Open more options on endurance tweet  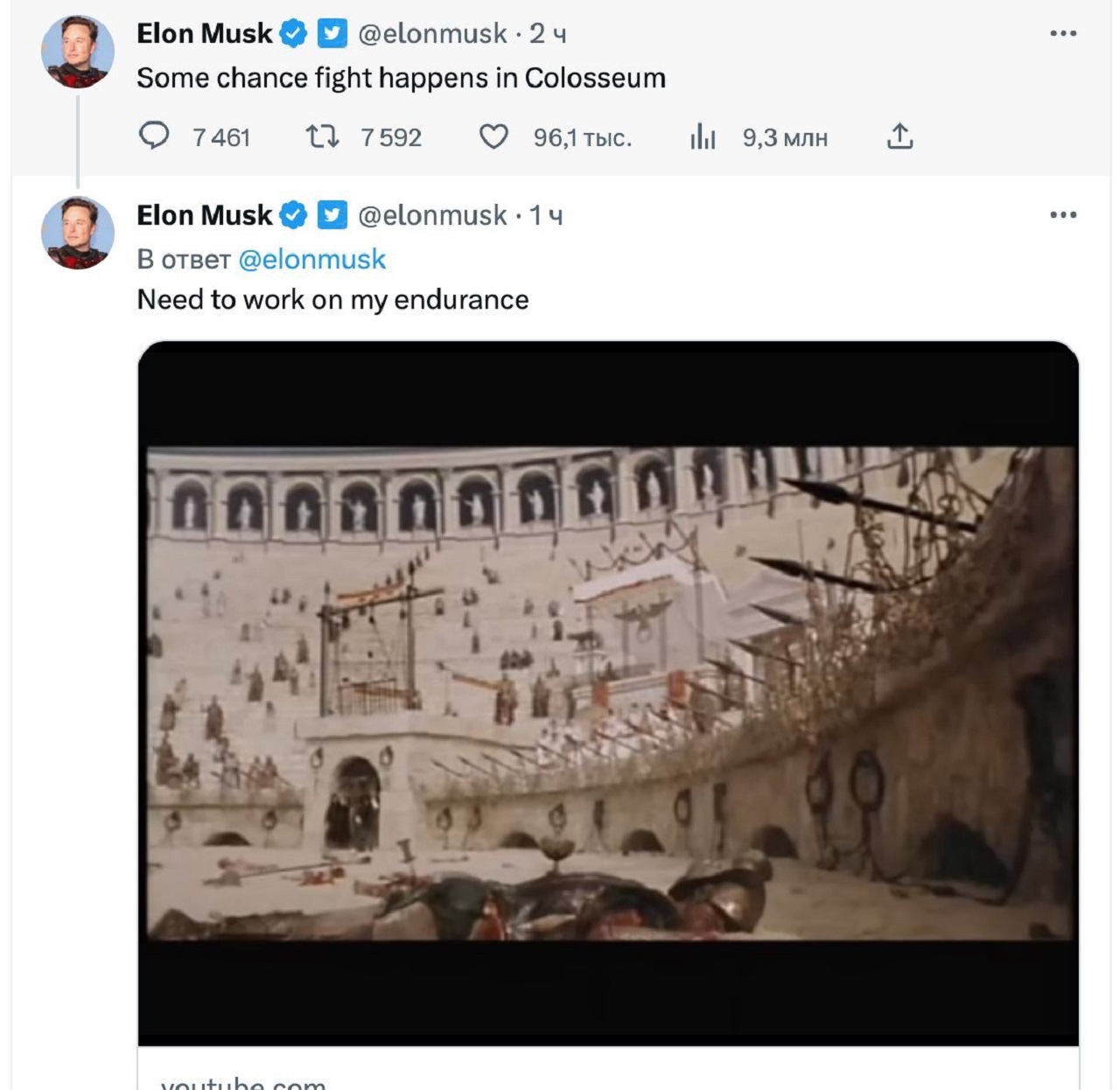1063,215
